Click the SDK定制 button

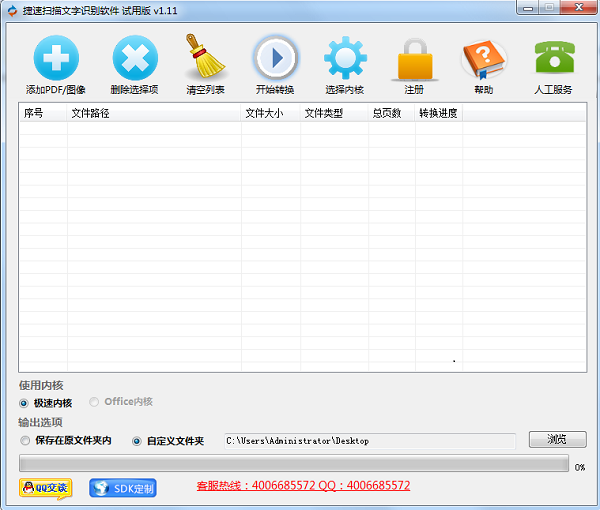123,488
